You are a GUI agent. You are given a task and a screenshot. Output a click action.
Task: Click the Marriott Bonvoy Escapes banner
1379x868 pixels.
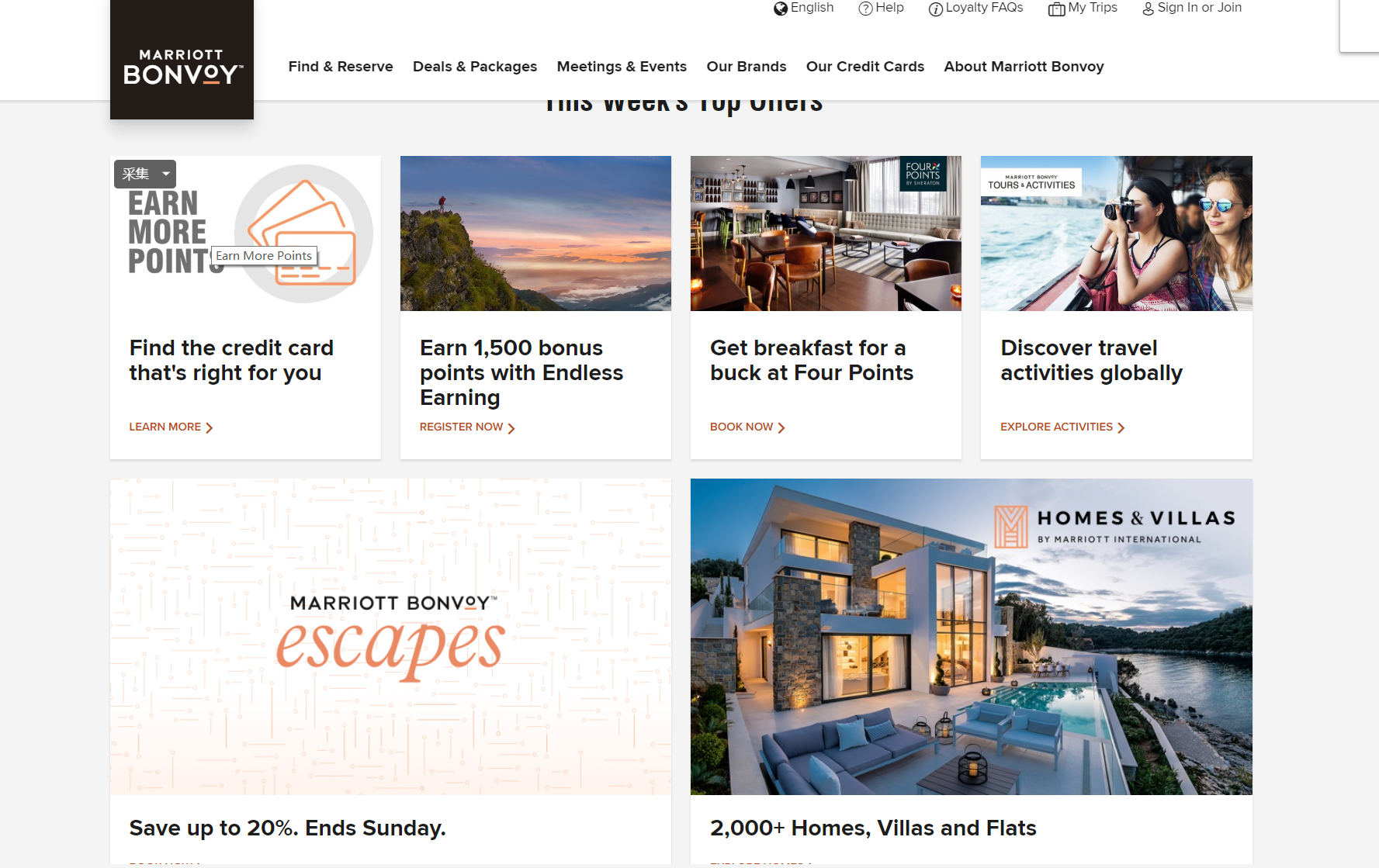390,637
